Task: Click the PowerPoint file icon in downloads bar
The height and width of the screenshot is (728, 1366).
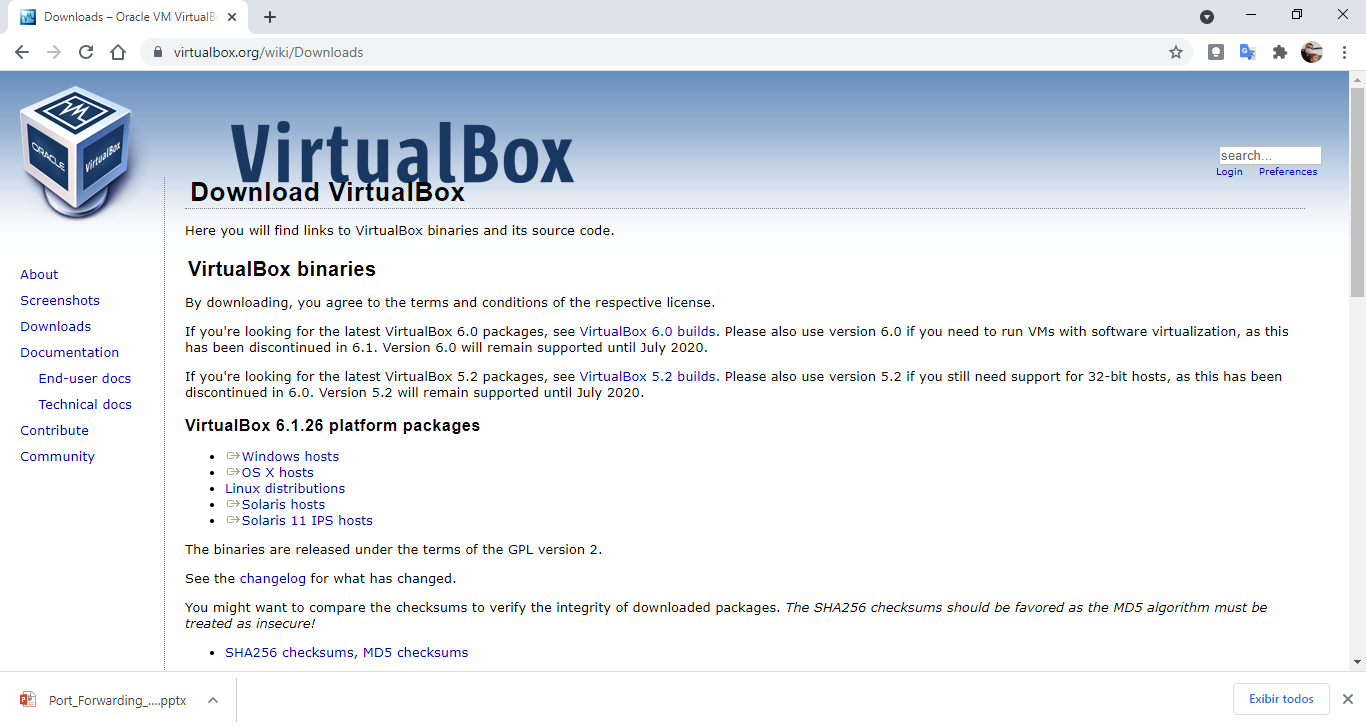Action: tap(28, 700)
